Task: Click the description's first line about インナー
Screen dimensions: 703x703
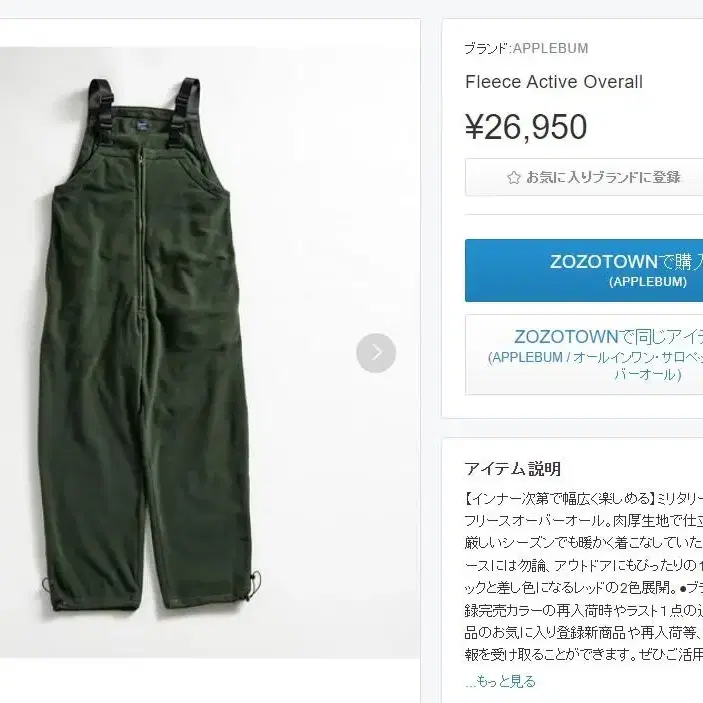Action: pos(584,498)
